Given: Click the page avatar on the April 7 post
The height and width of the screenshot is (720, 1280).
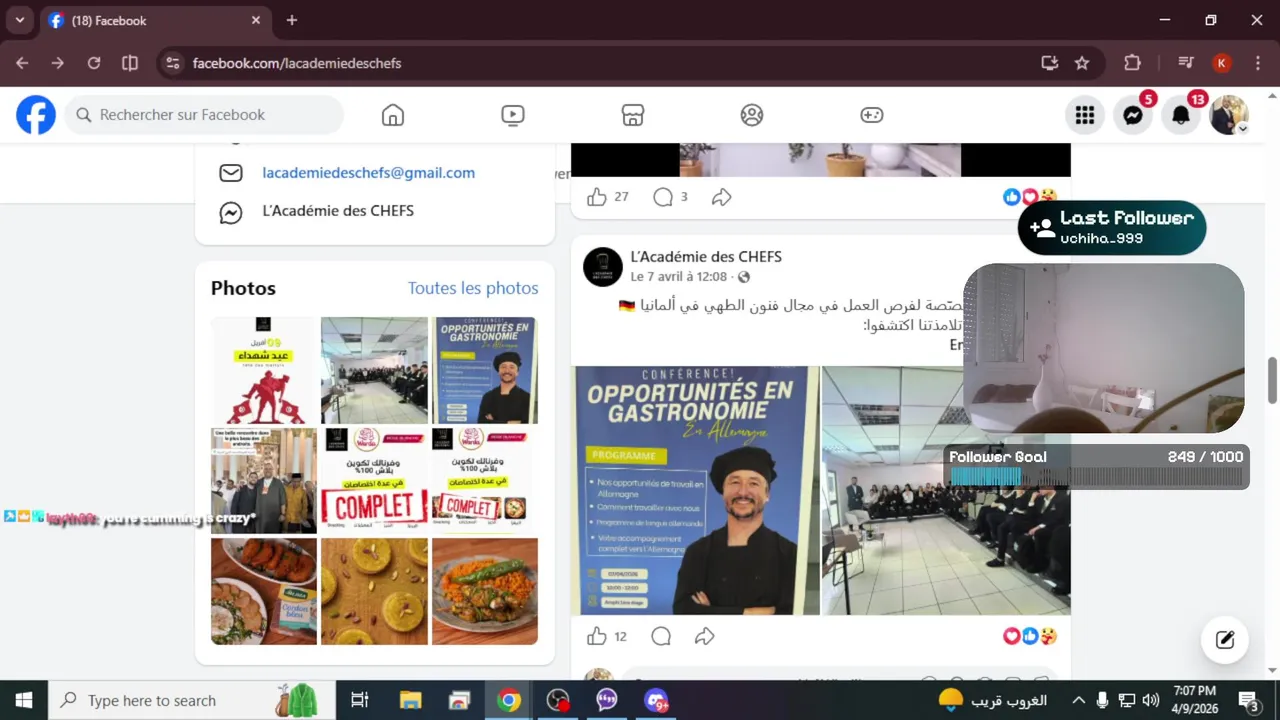Looking at the screenshot, I should (603, 267).
